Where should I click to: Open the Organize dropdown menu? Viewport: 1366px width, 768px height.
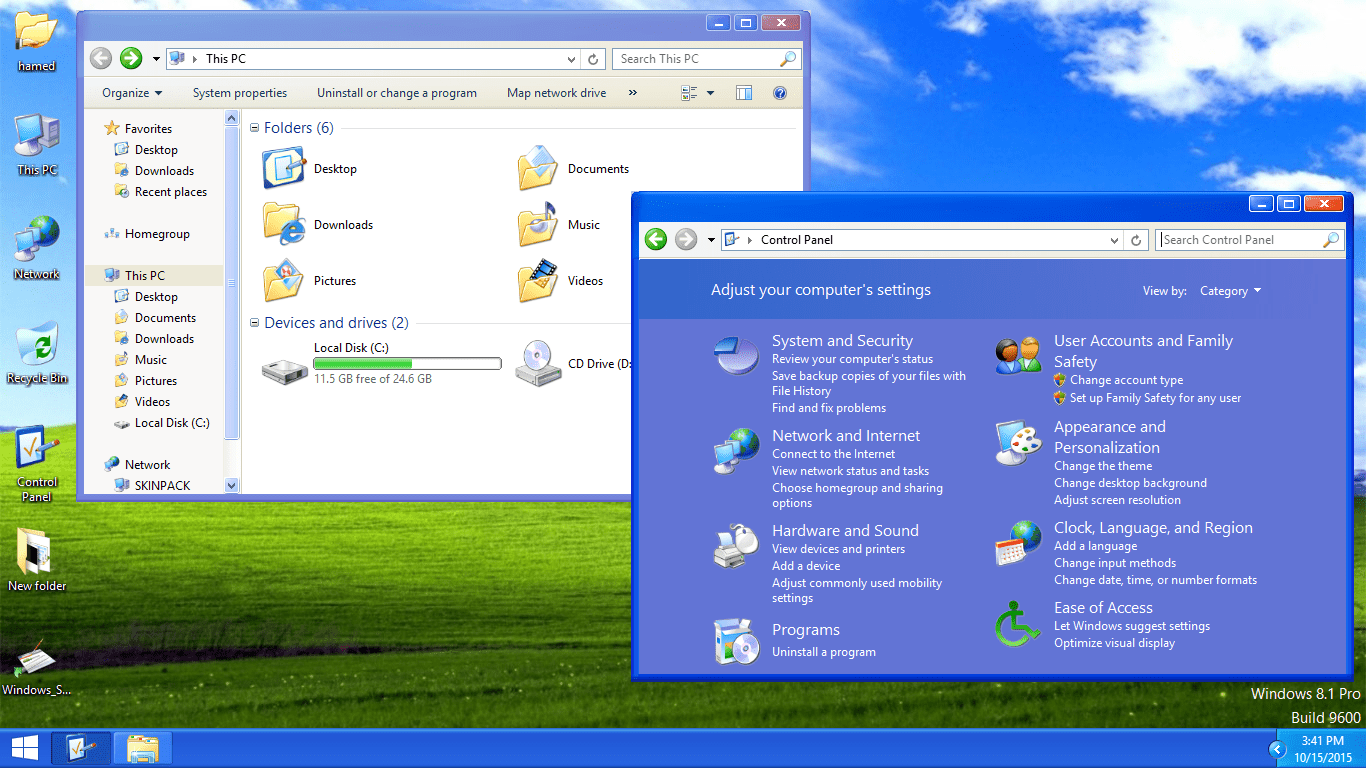pyautogui.click(x=132, y=93)
